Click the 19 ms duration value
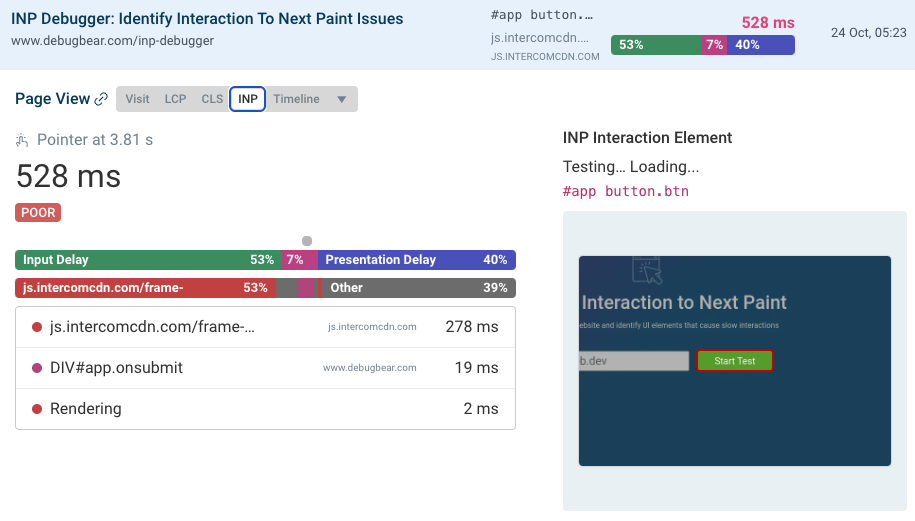The height and width of the screenshot is (521, 915). coord(476,368)
